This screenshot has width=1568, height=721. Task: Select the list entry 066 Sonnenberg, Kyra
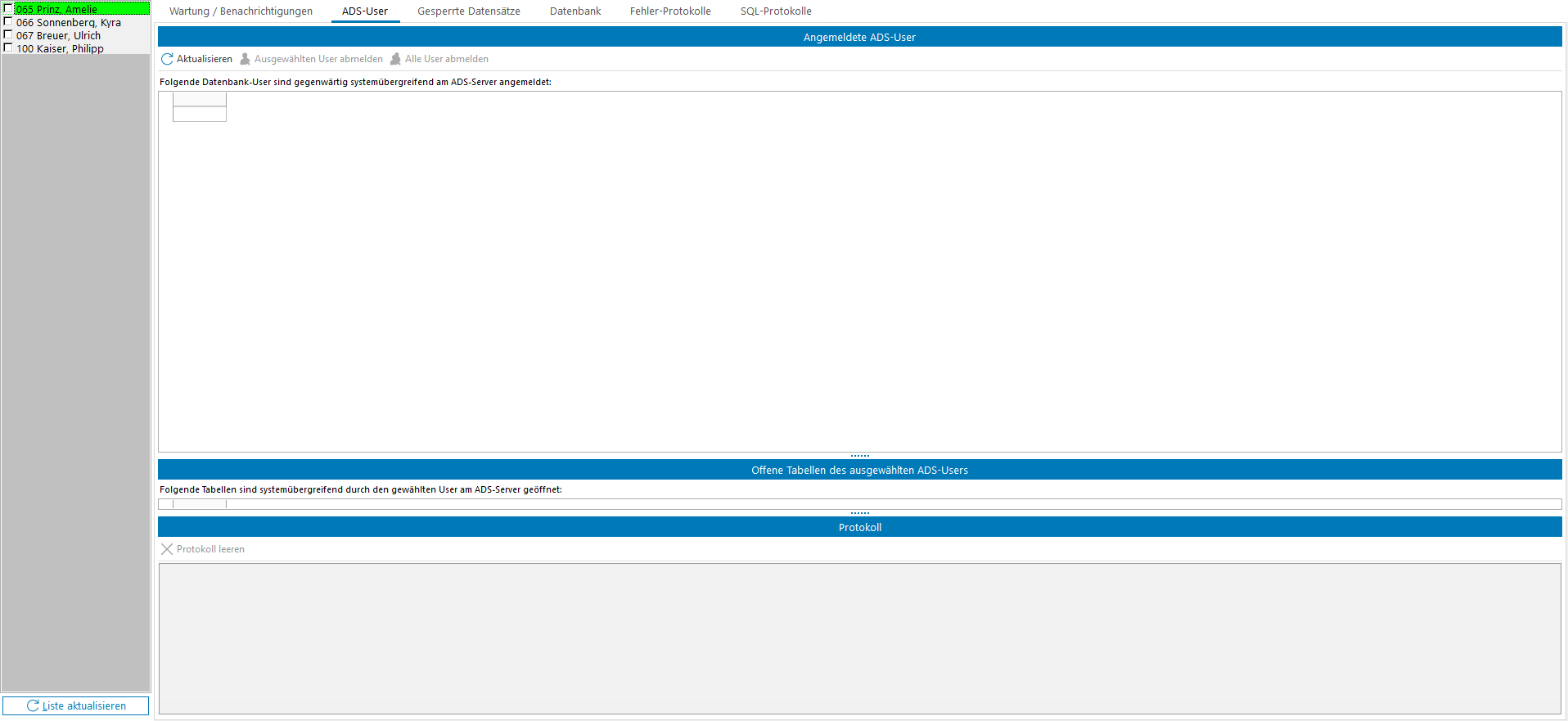tap(69, 23)
